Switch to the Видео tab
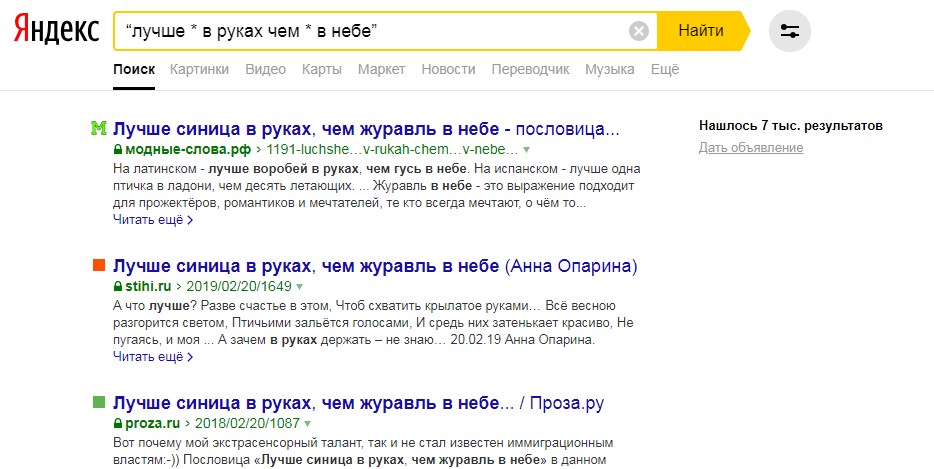 click(266, 70)
